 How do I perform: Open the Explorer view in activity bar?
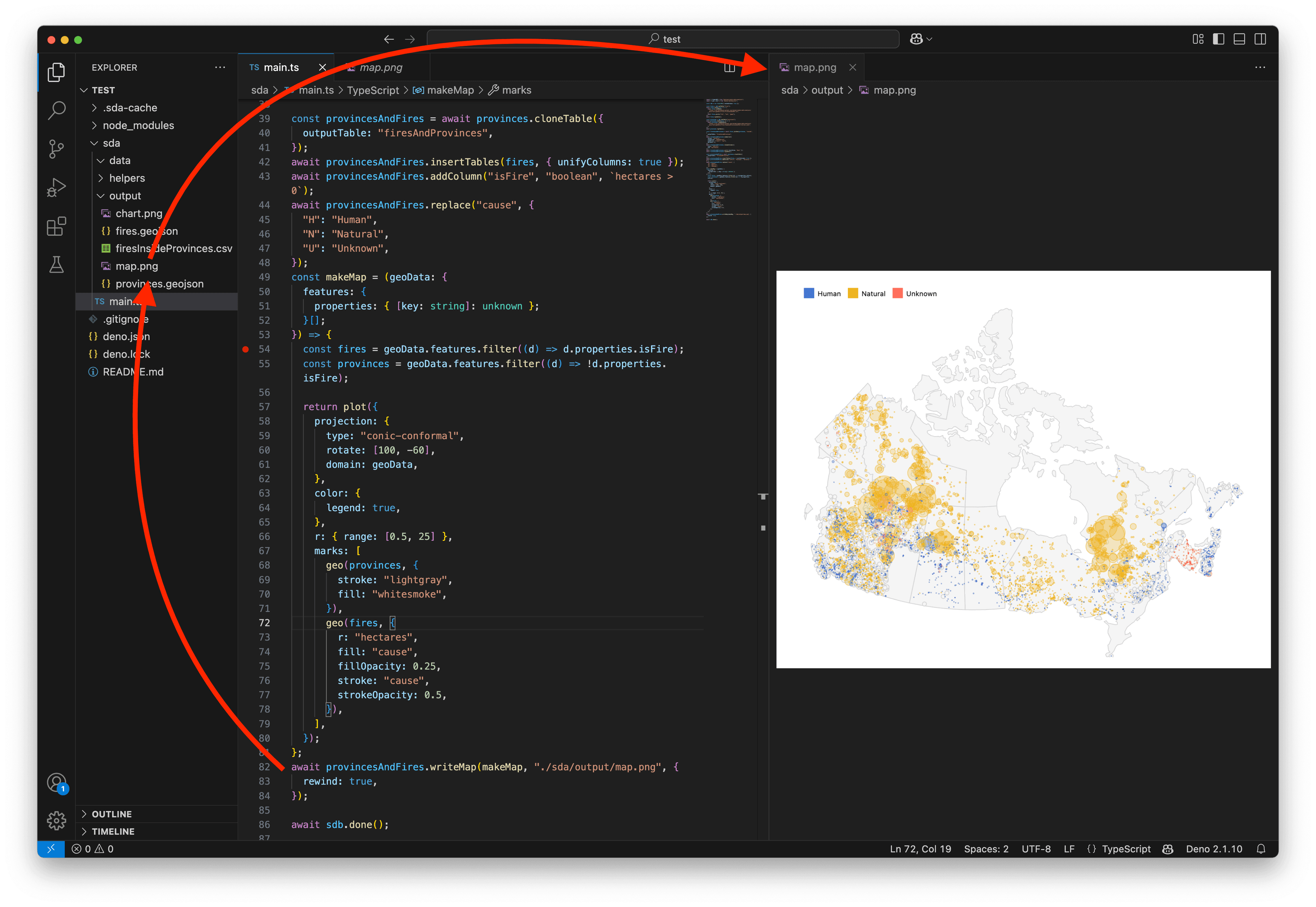56,72
